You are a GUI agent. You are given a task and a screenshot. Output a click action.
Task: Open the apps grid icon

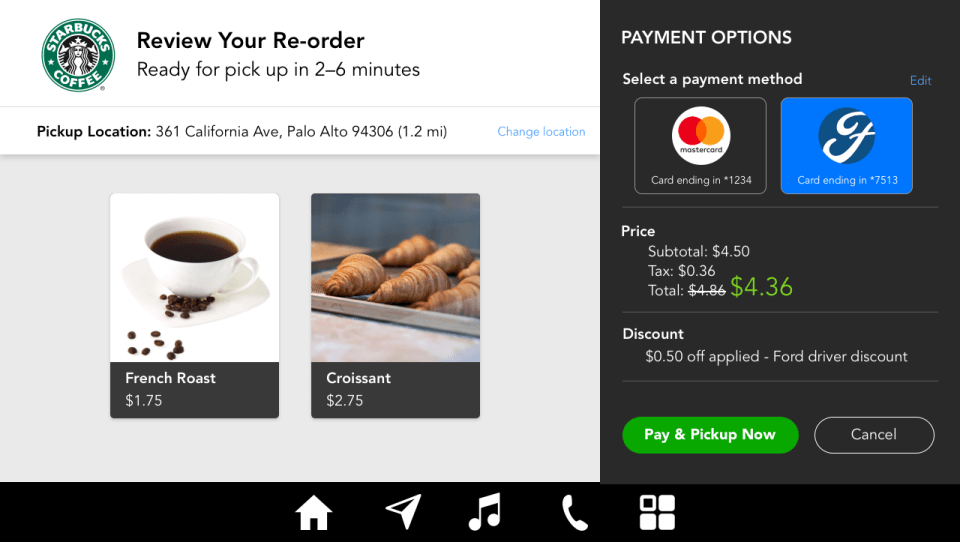657,513
